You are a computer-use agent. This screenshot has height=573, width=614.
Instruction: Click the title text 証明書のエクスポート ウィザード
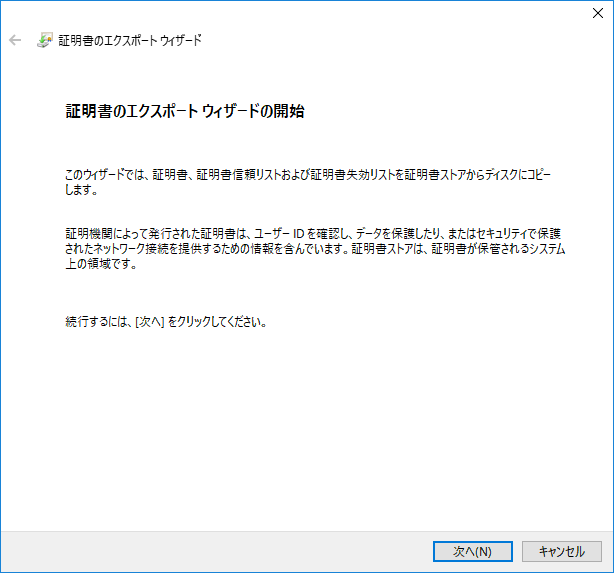click(x=130, y=40)
